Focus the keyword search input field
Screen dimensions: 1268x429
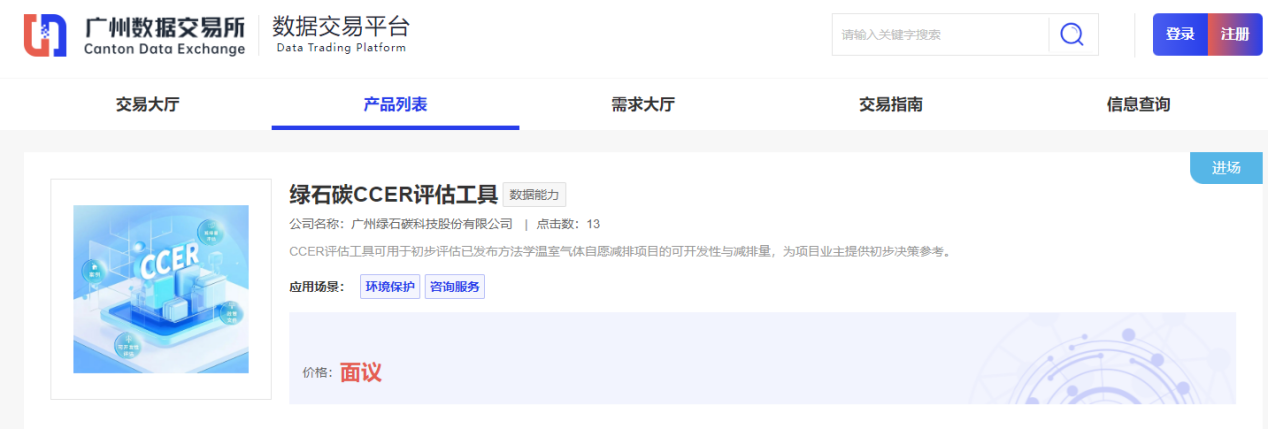click(x=940, y=35)
